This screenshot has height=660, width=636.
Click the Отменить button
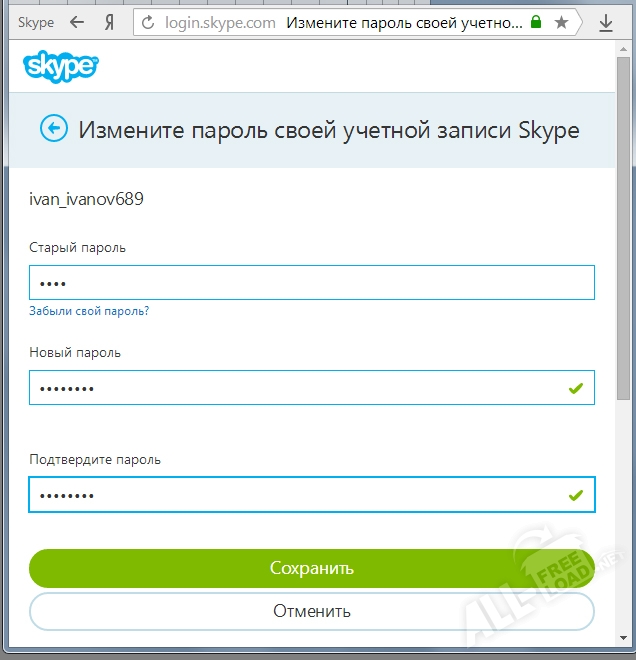click(312, 611)
